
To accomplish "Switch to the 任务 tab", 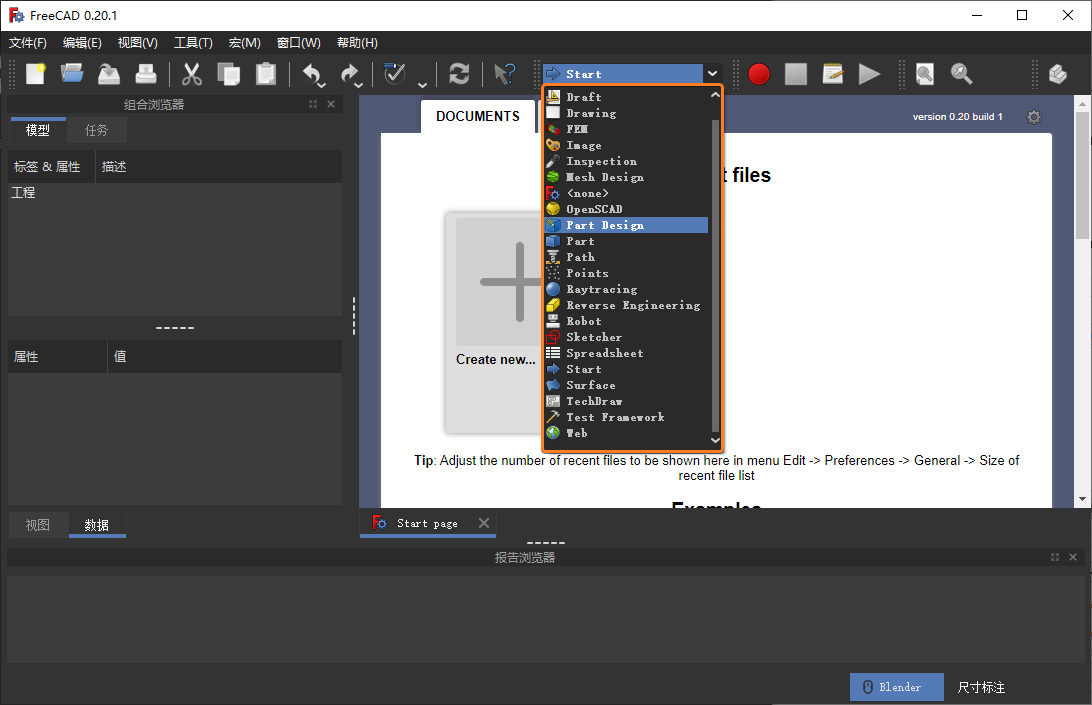I will (x=97, y=130).
